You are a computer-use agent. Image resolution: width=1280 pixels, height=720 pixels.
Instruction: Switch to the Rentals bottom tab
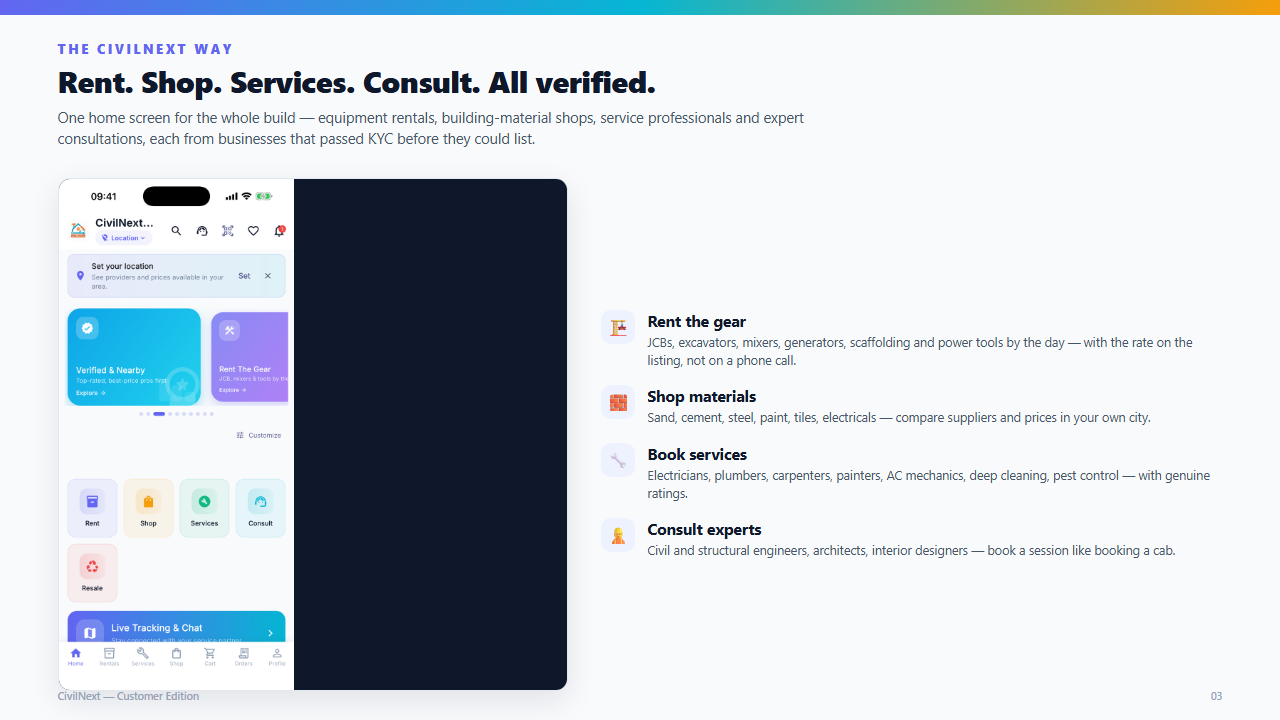[x=109, y=656]
